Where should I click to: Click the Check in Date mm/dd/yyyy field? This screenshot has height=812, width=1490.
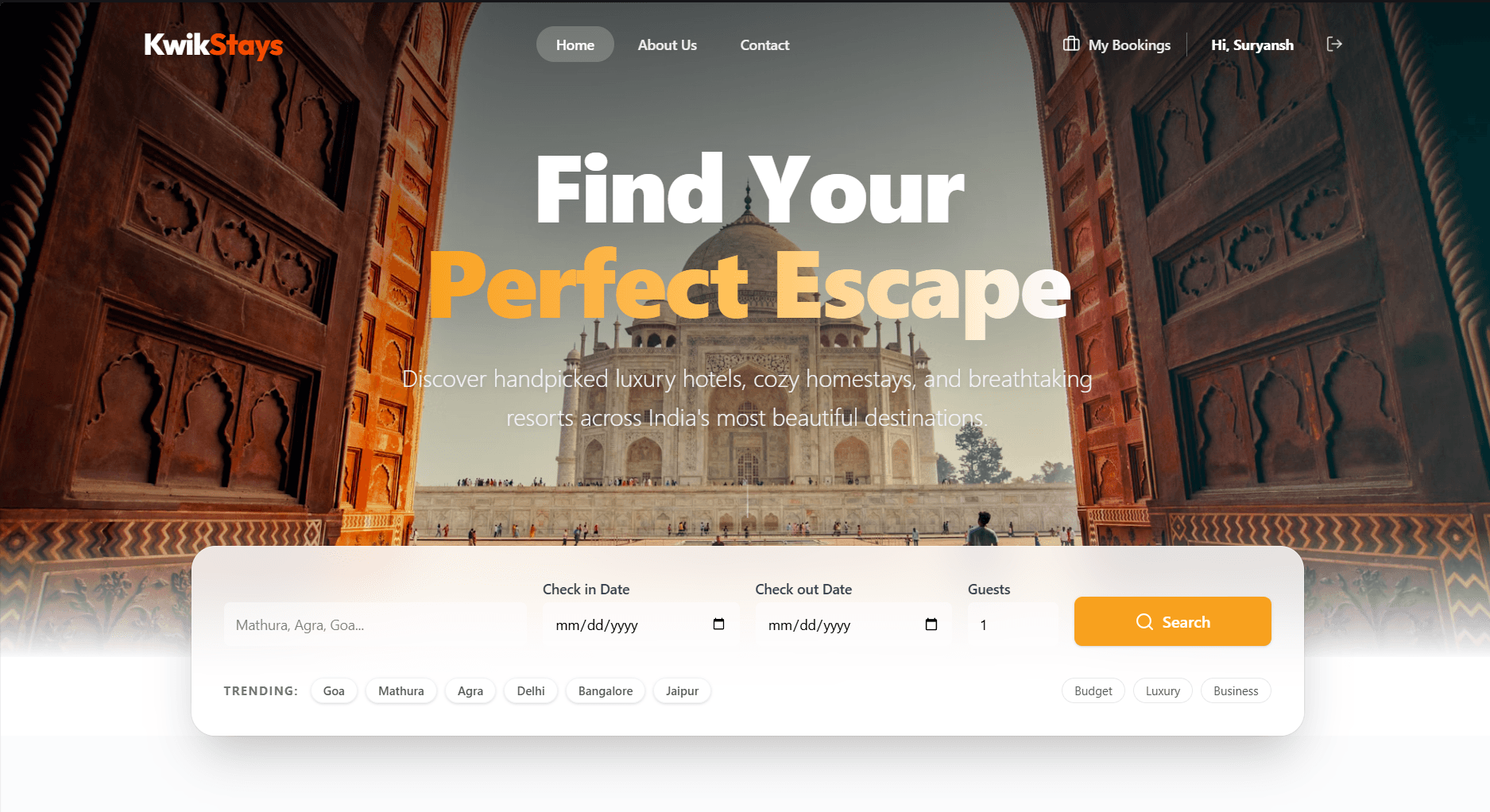tap(641, 624)
